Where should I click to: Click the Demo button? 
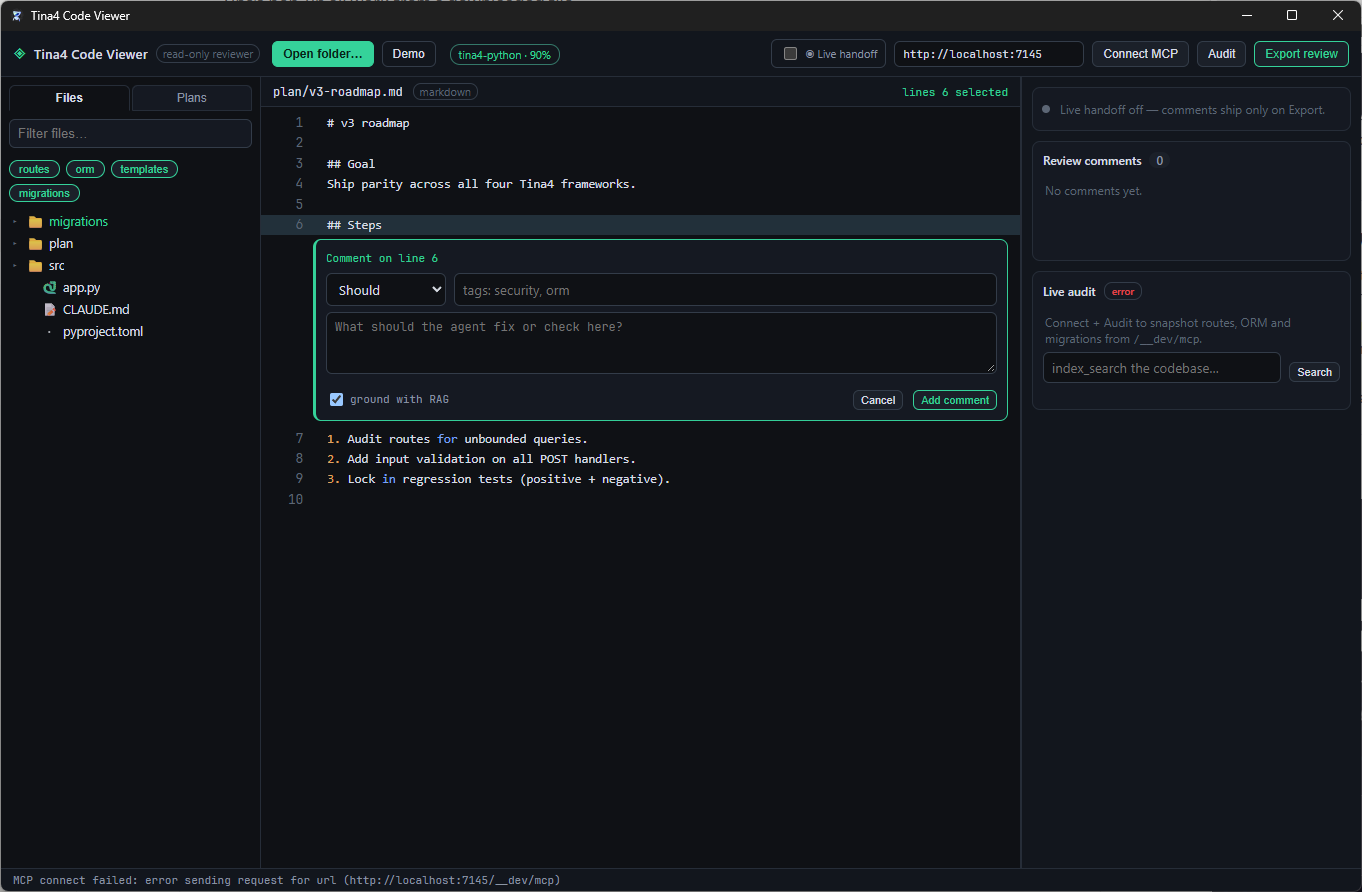click(x=408, y=54)
